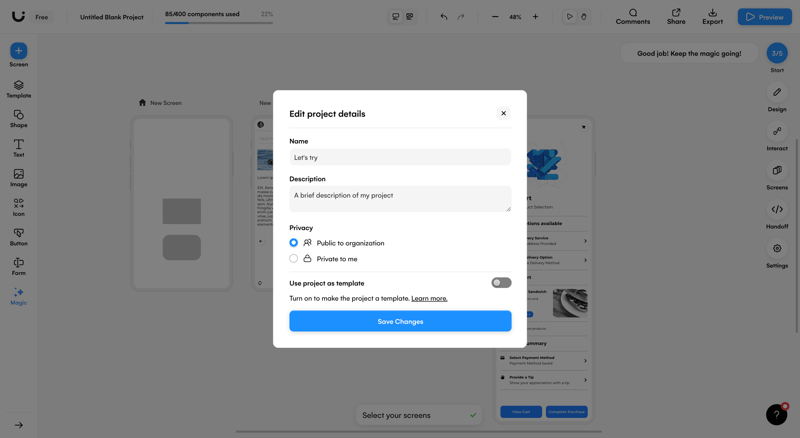The image size is (800, 438).
Task: Click the Preview button
Action: point(764,17)
